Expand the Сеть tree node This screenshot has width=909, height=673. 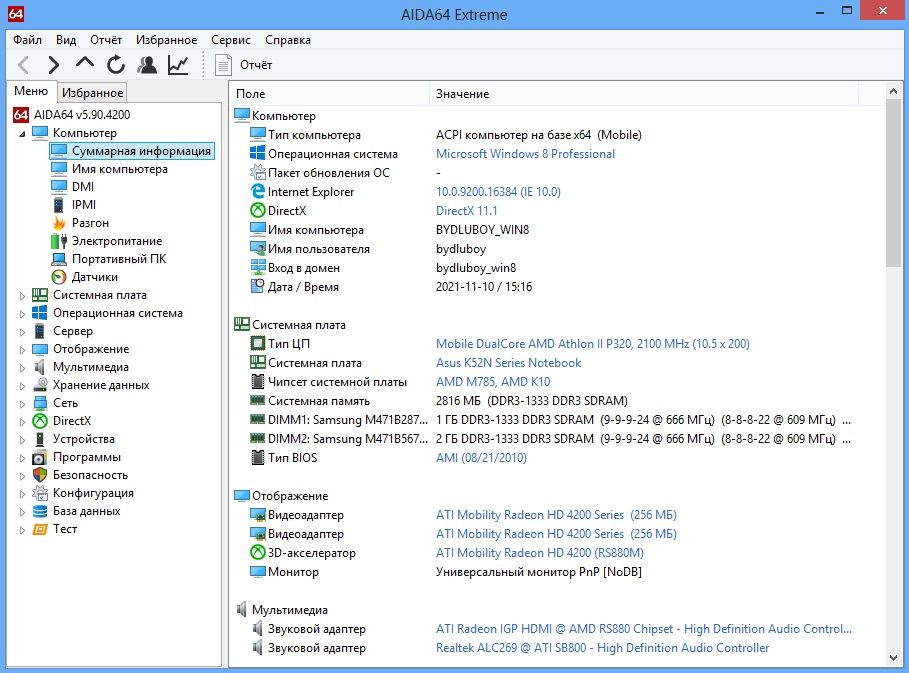click(x=22, y=403)
